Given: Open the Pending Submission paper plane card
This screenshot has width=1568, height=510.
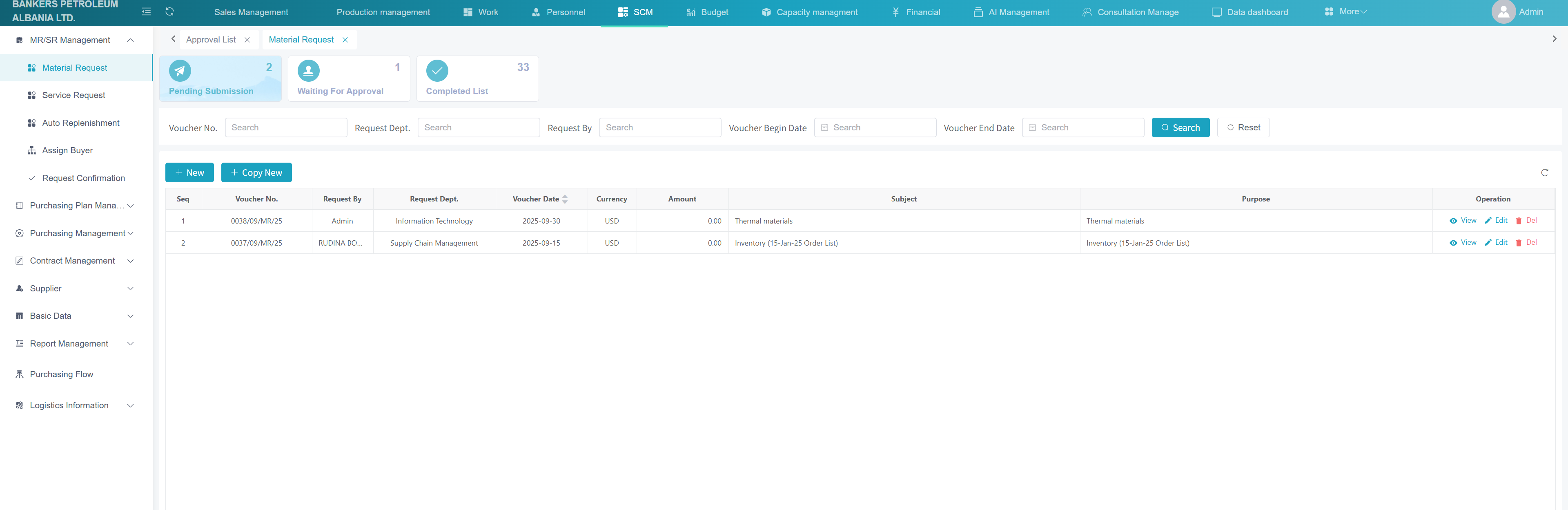Looking at the screenshot, I should pos(220,78).
